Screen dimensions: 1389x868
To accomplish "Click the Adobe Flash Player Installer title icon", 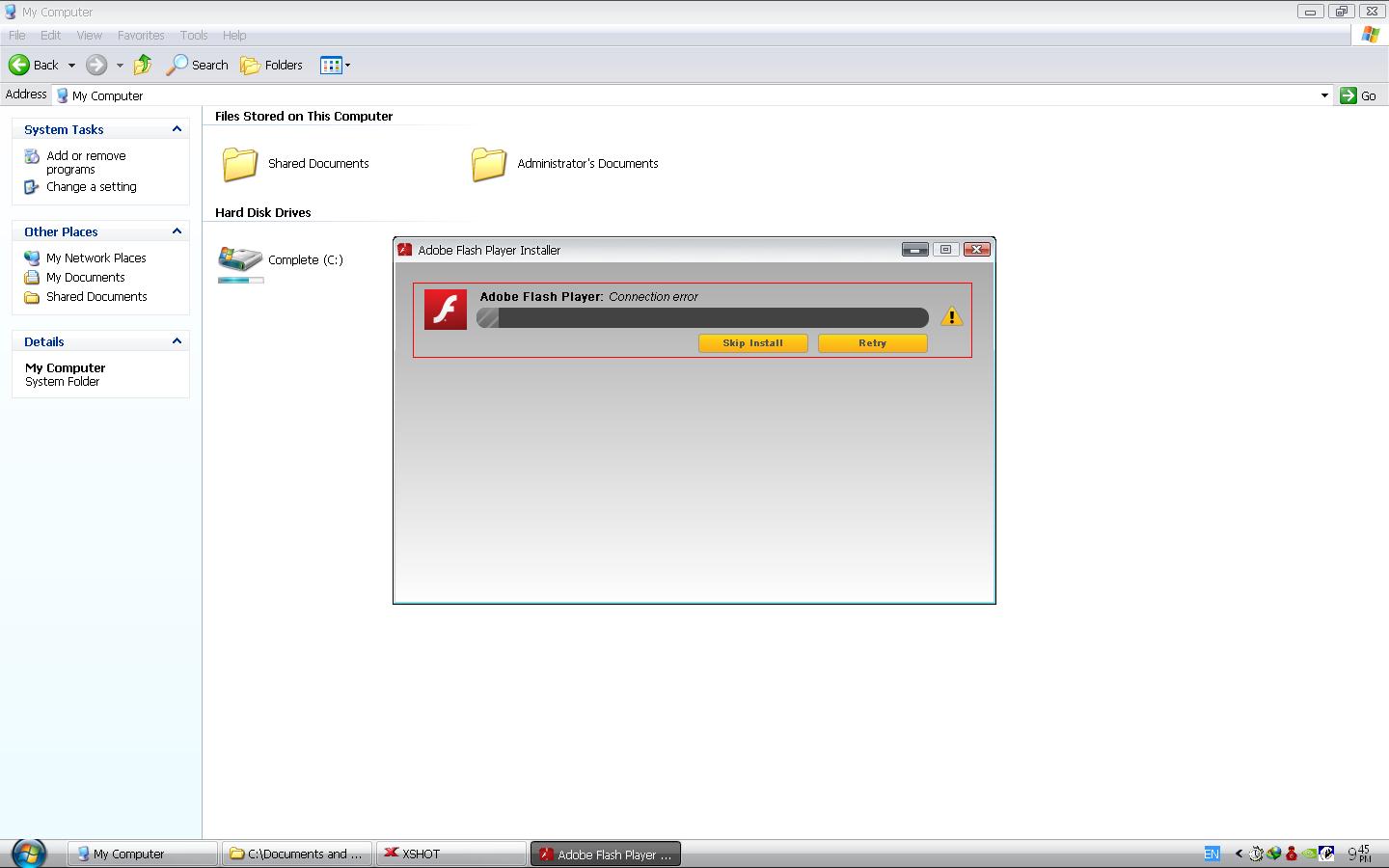I will pos(405,250).
